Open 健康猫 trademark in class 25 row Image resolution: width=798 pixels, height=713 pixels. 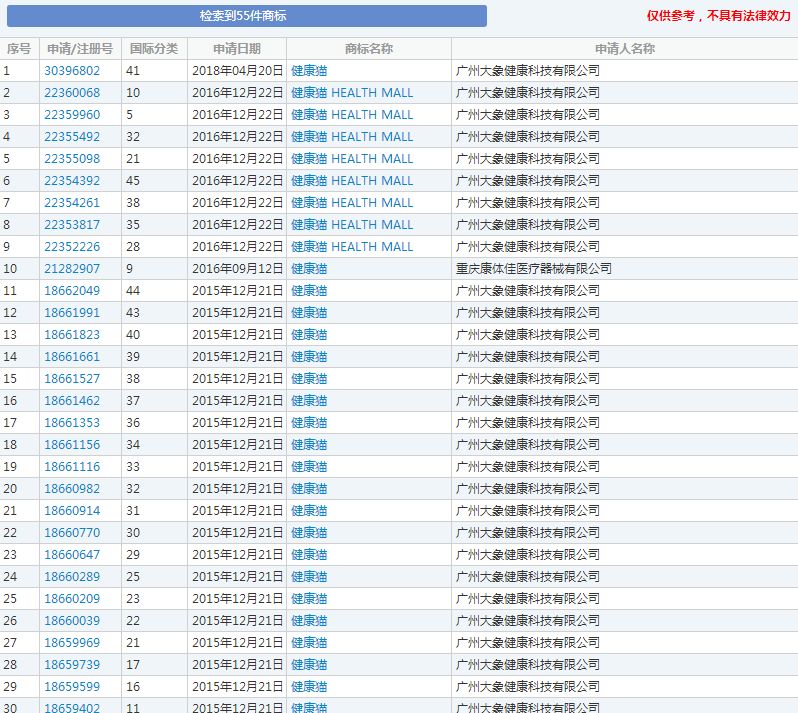pos(309,577)
